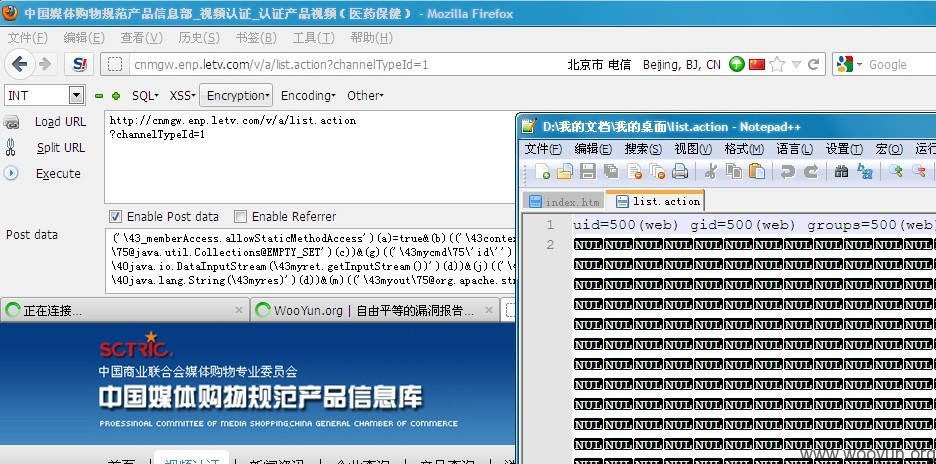Click the Load URL button label
The image size is (936, 464).
tap(60, 122)
